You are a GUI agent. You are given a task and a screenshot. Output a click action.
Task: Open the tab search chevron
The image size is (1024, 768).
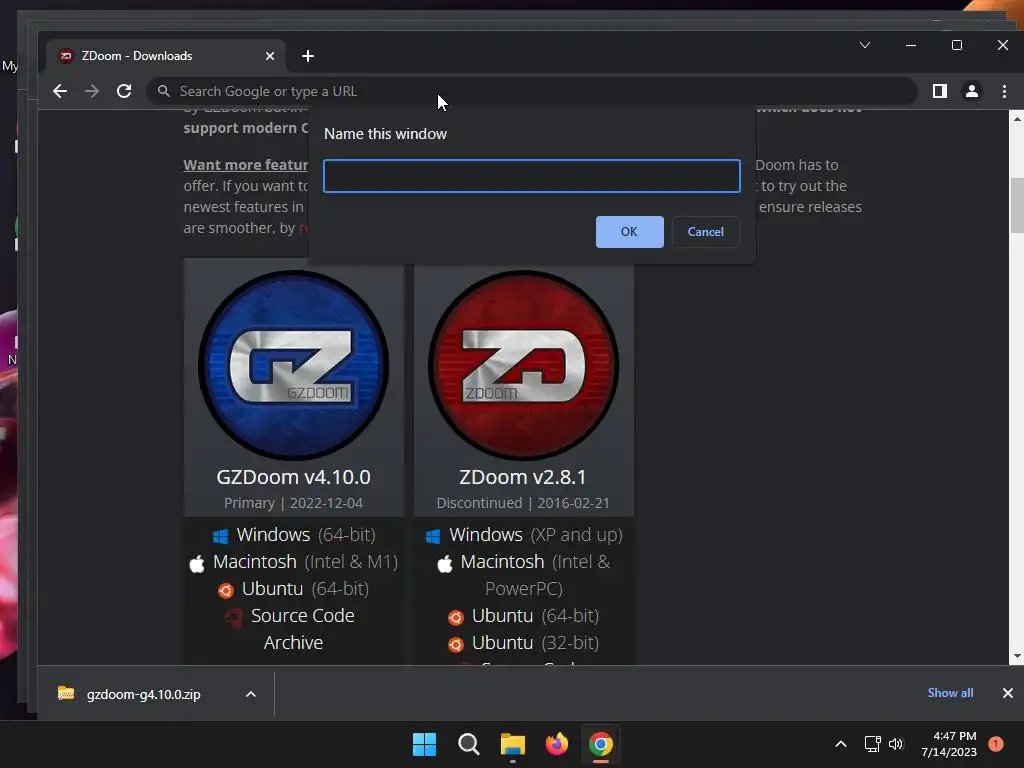[865, 45]
